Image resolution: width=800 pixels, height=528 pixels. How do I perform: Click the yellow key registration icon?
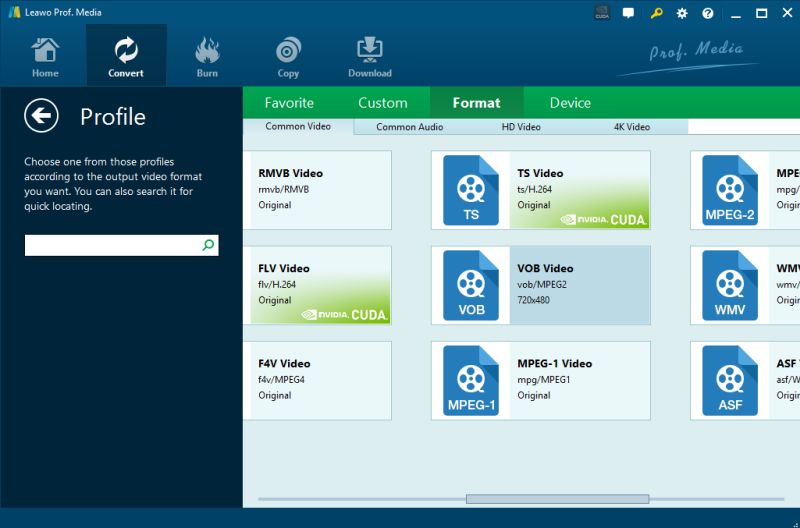[656, 13]
